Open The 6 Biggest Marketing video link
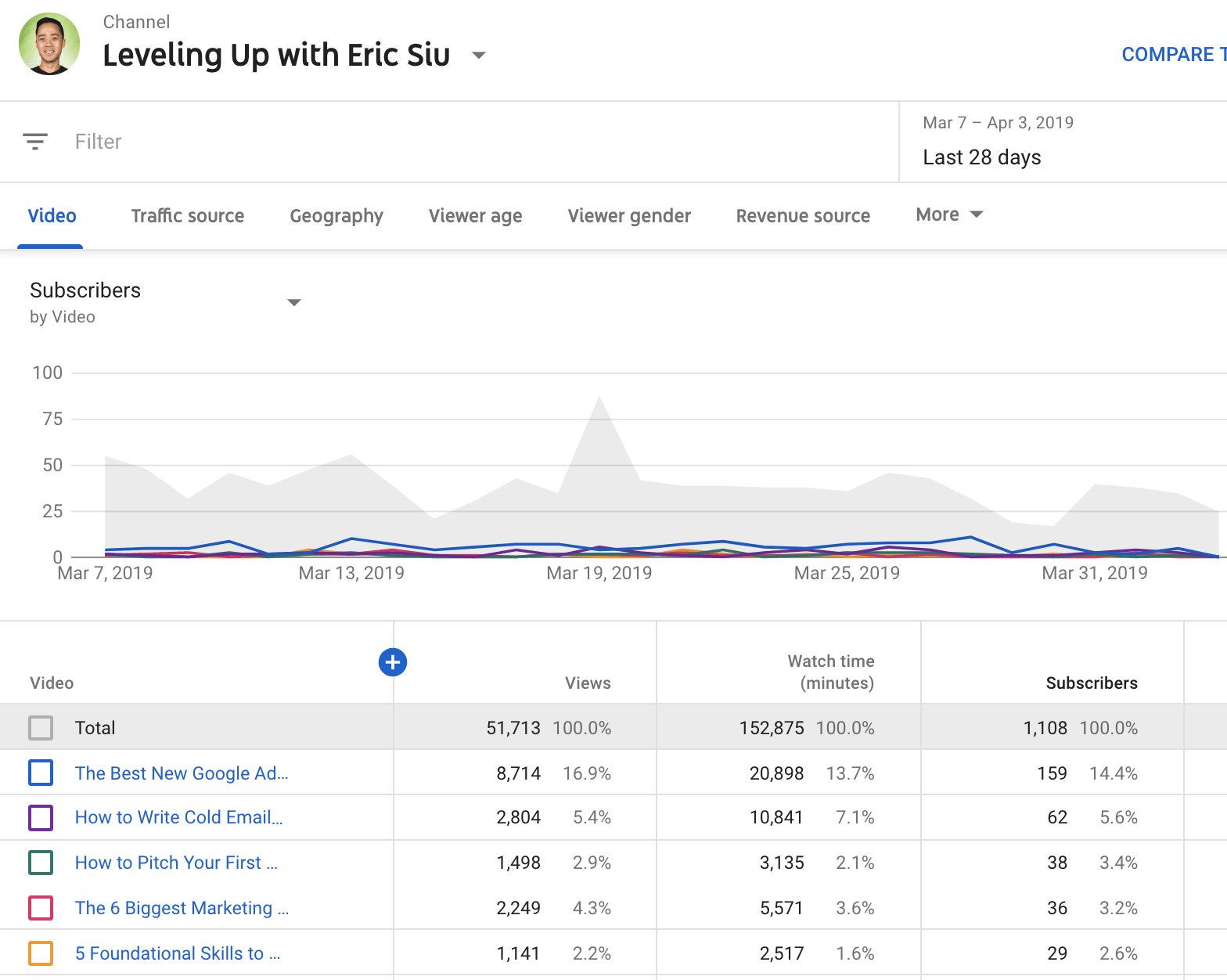The width and height of the screenshot is (1227, 980). [182, 908]
